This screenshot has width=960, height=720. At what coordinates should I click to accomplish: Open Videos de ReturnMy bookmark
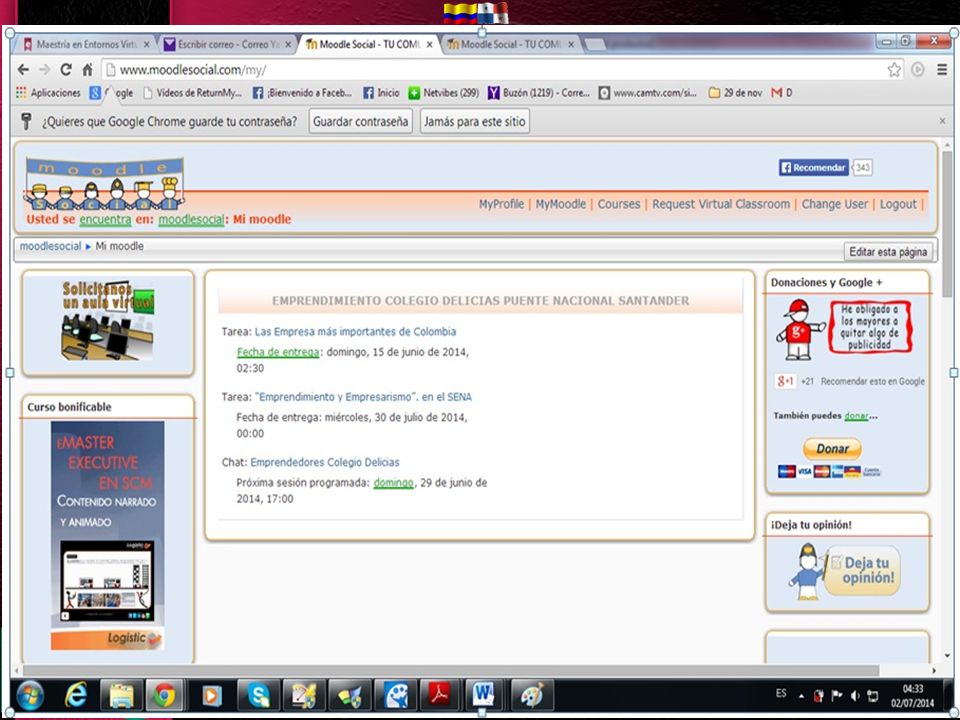click(192, 92)
